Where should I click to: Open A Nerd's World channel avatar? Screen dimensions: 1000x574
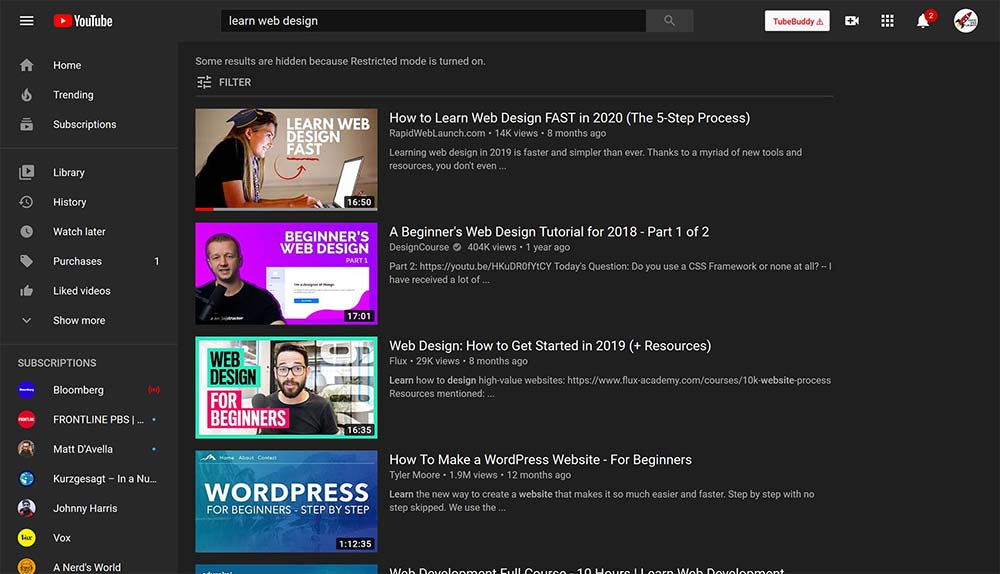click(x=27, y=566)
